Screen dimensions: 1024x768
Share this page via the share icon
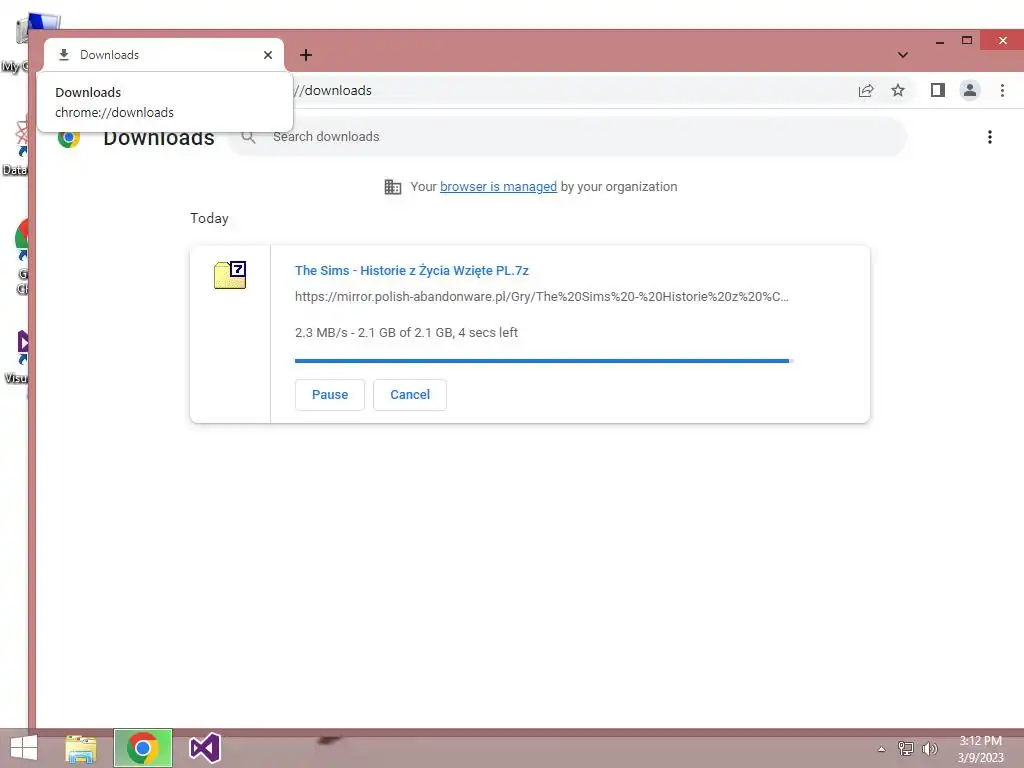(866, 90)
